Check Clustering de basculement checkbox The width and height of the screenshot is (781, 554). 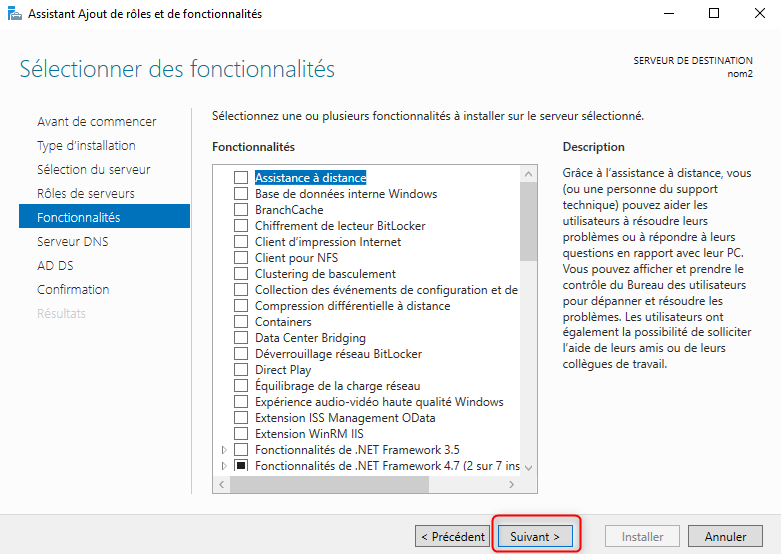pyautogui.click(x=241, y=274)
